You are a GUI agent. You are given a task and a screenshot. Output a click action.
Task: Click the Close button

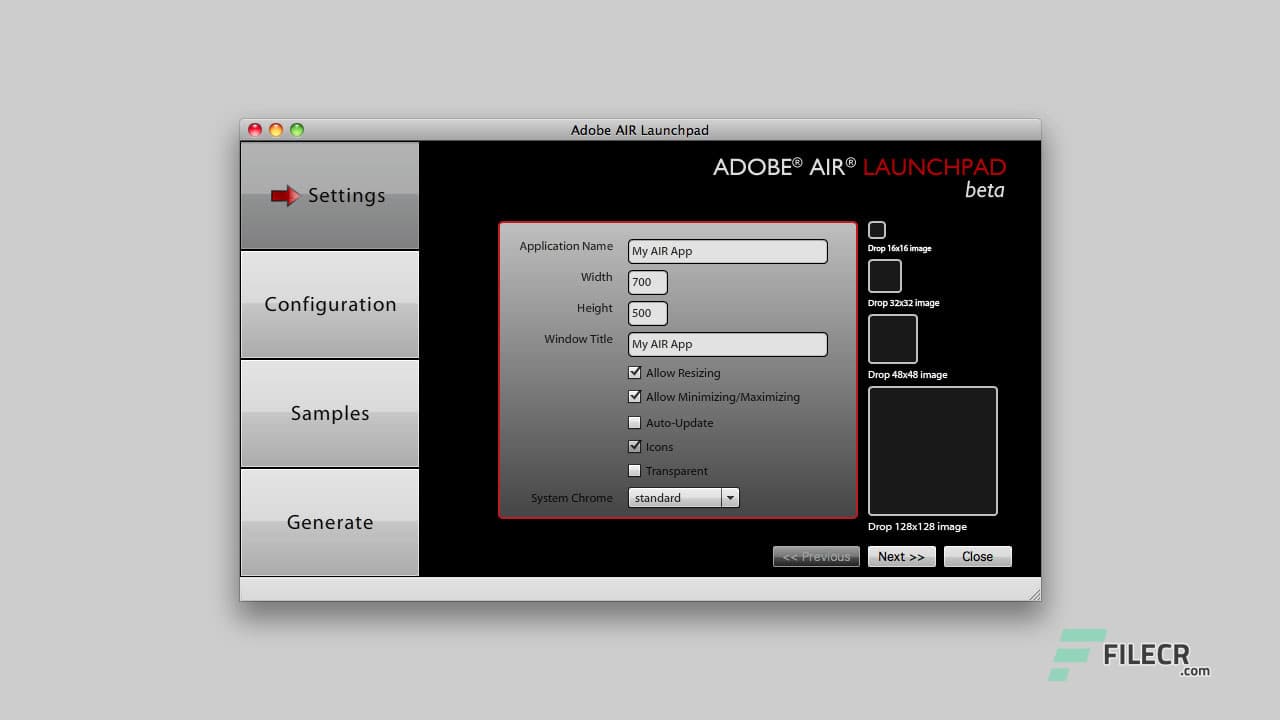977,556
